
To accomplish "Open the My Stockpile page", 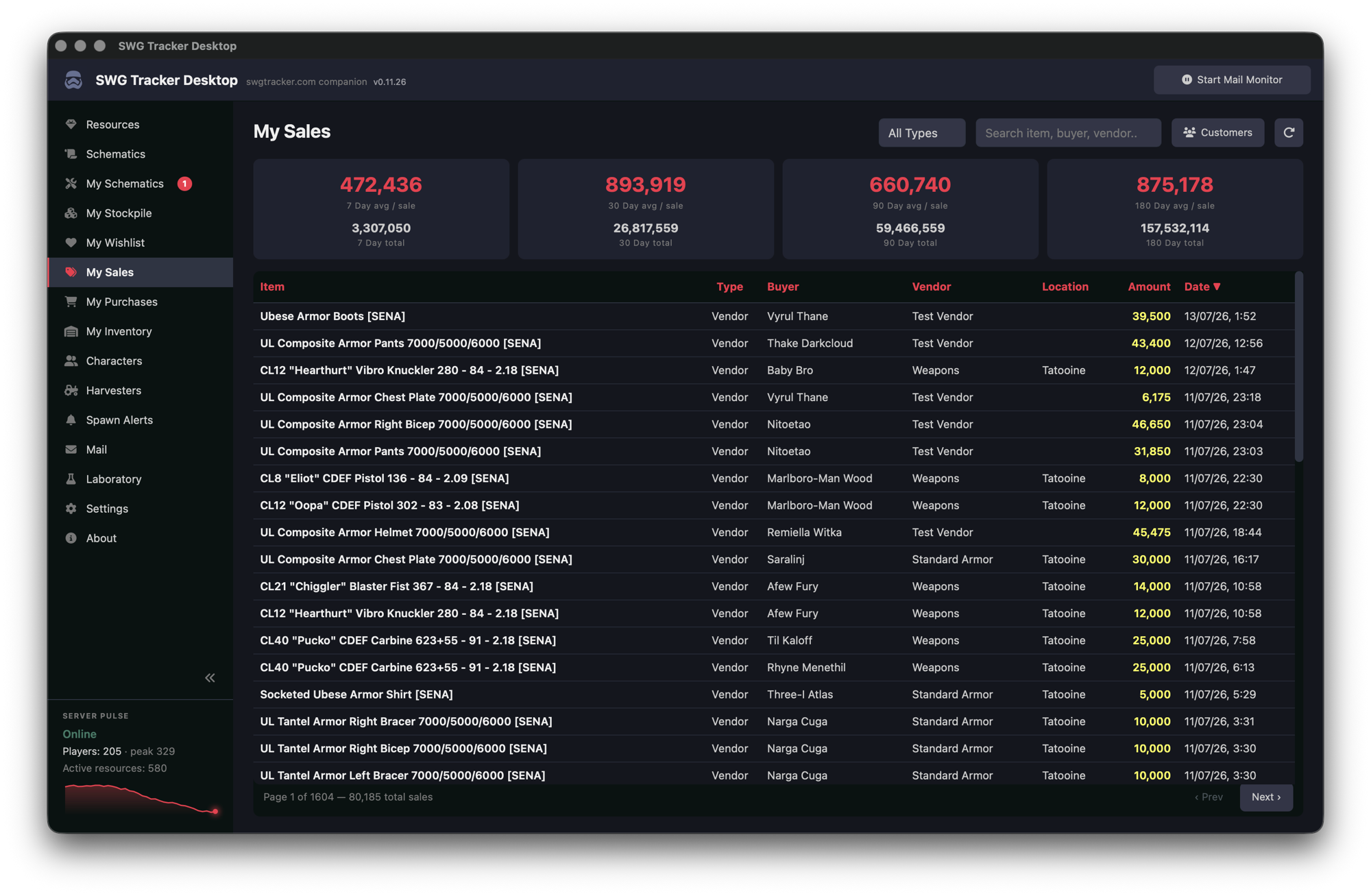I will pos(141,213).
